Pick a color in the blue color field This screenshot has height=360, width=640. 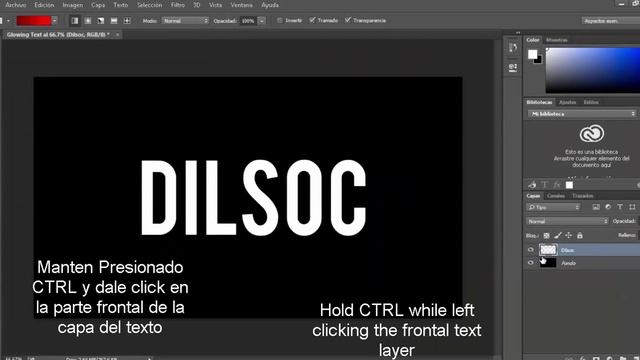593,70
